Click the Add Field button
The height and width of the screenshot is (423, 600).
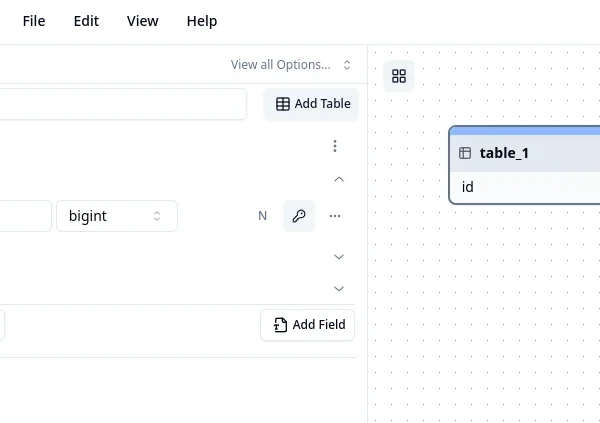(308, 325)
